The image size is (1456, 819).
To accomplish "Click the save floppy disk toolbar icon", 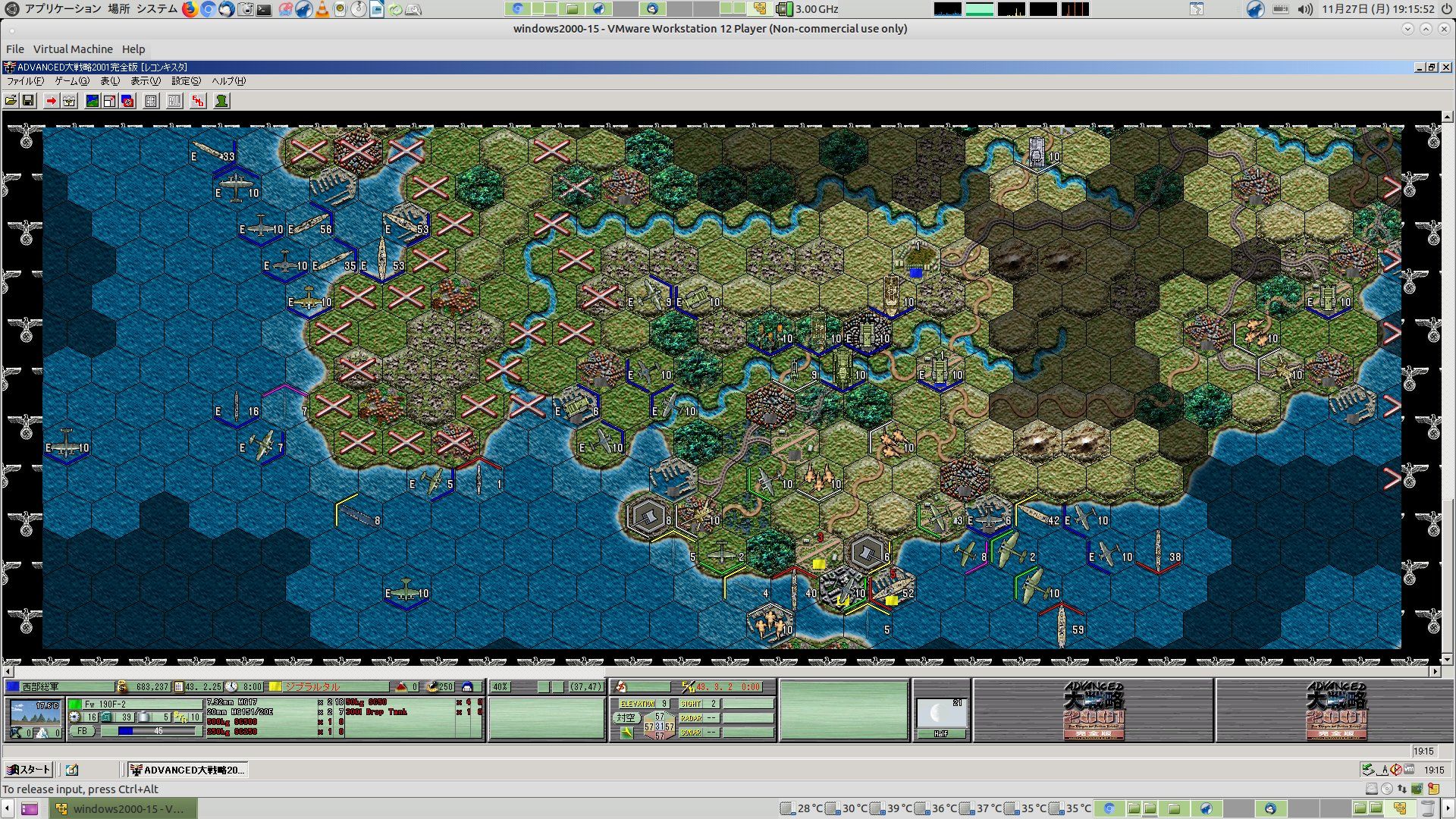I will click(x=28, y=101).
